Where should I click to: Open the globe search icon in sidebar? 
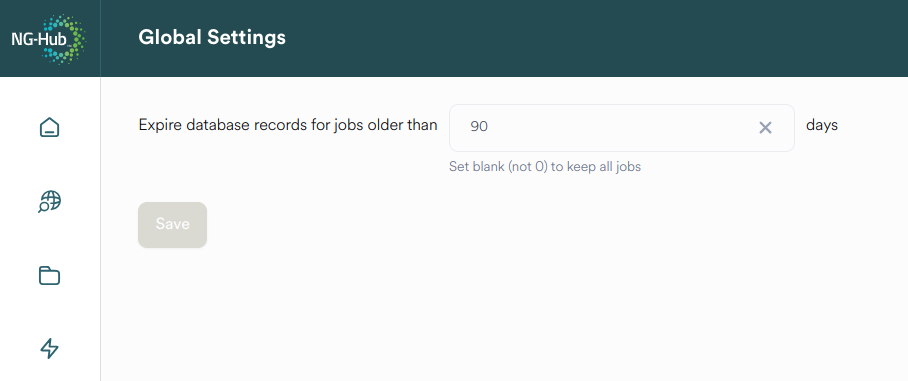click(50, 201)
